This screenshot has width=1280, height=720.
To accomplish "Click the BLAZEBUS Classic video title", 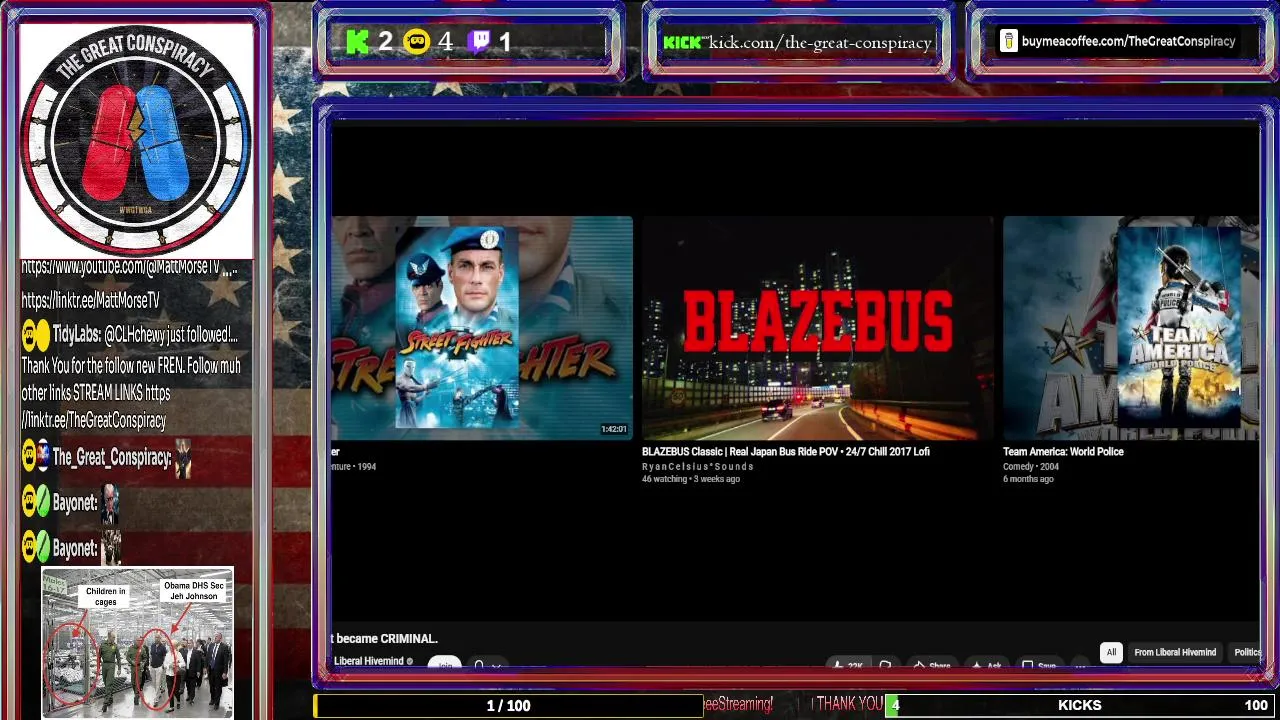I will tap(786, 452).
